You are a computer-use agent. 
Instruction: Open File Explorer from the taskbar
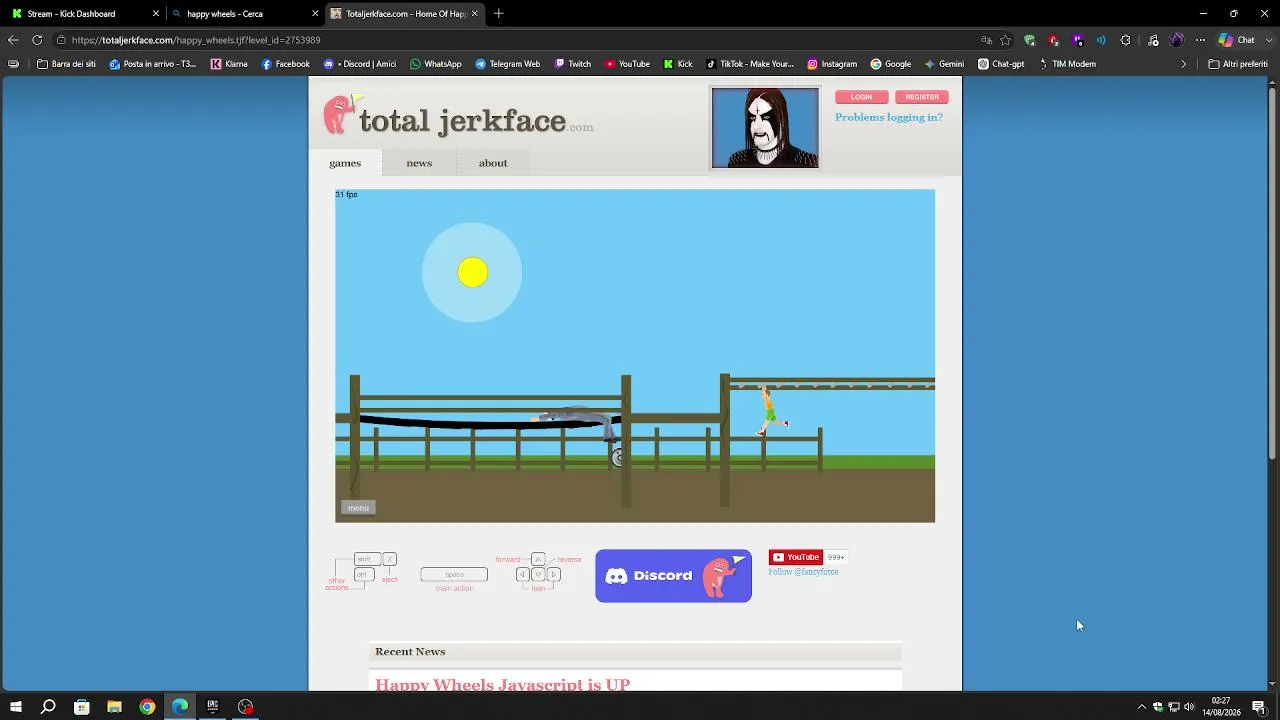click(x=114, y=707)
